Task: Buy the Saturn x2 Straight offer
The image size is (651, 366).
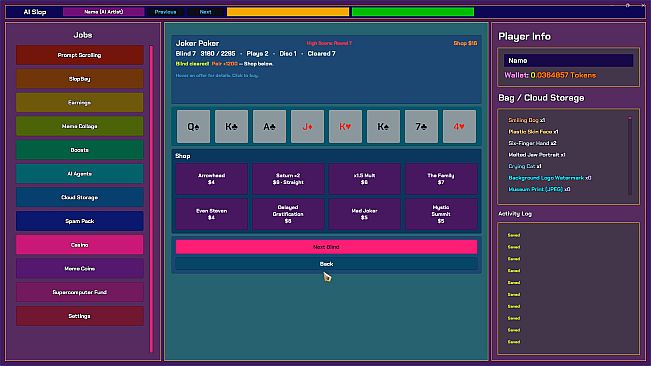Action: click(288, 179)
